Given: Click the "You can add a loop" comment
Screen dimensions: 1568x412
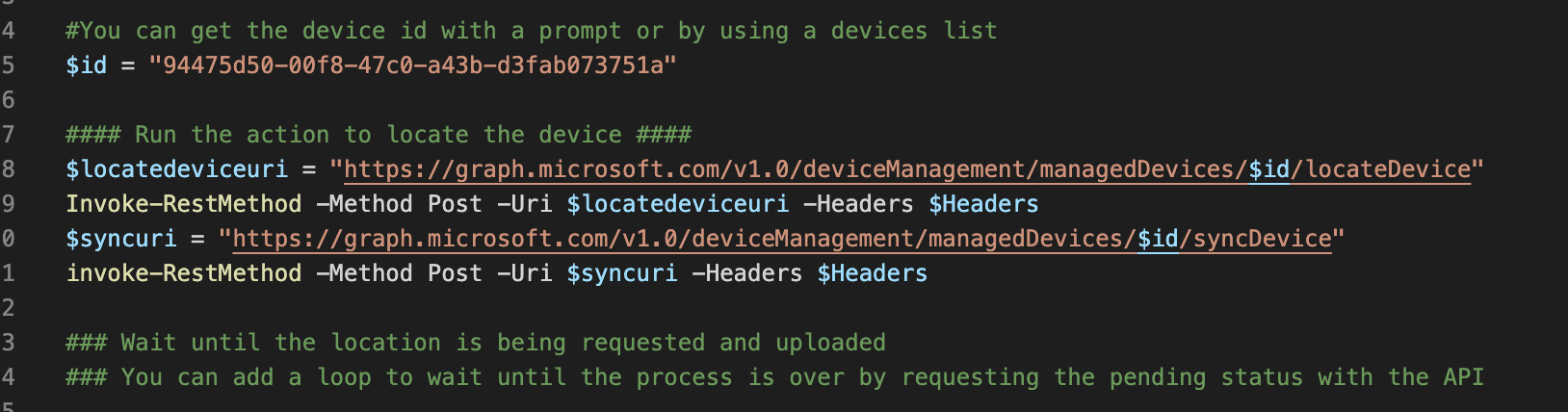Looking at the screenshot, I should tap(773, 377).
